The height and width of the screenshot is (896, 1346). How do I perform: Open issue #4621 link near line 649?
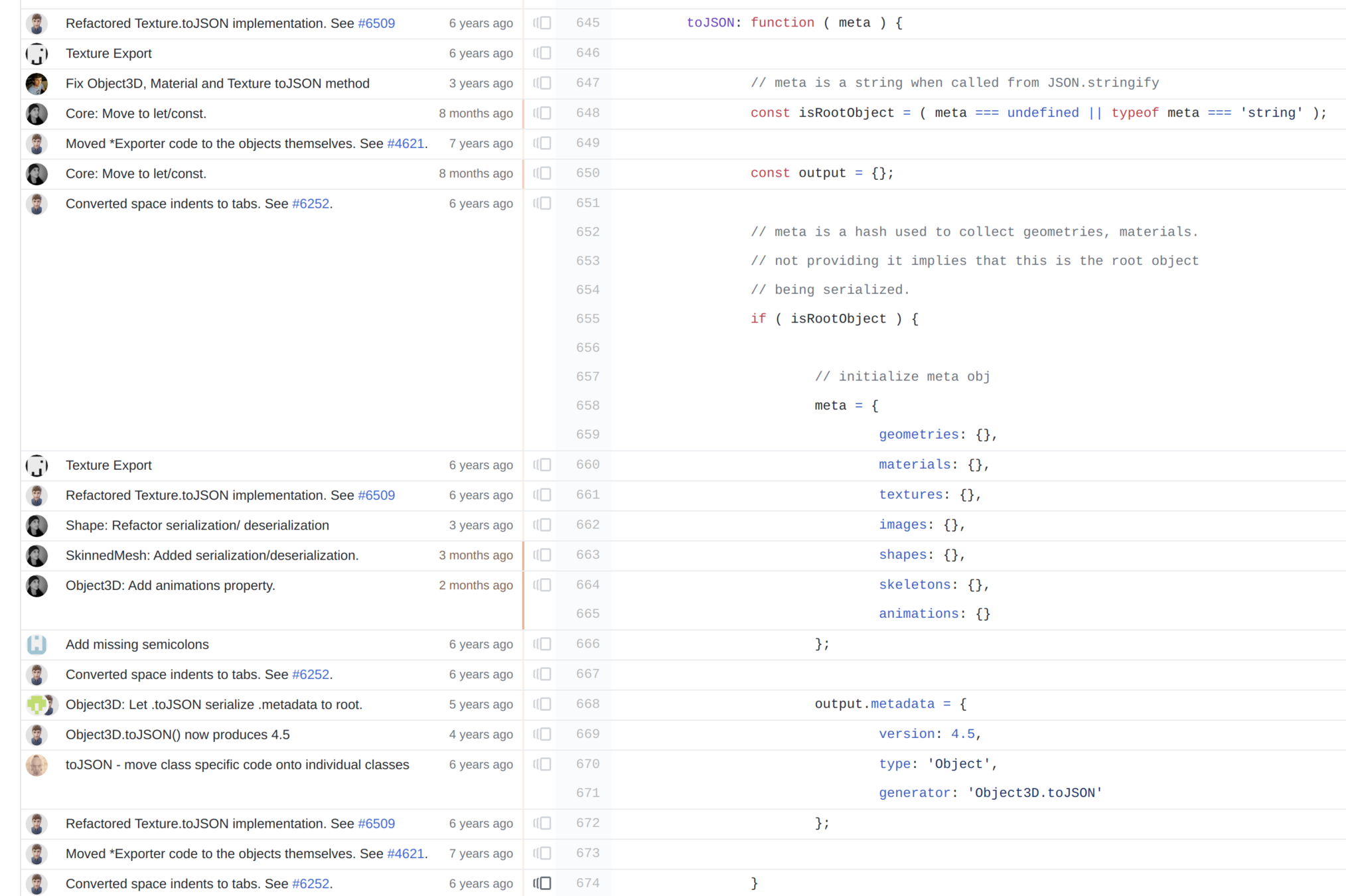coord(405,143)
